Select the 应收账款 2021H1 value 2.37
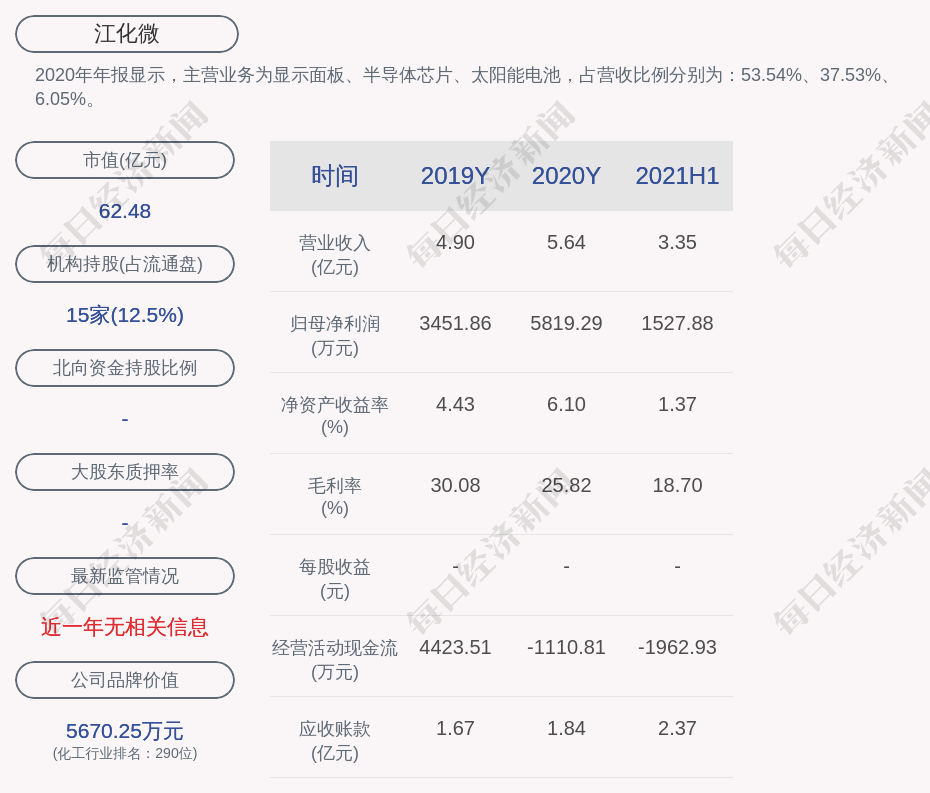930x793 pixels. point(677,728)
